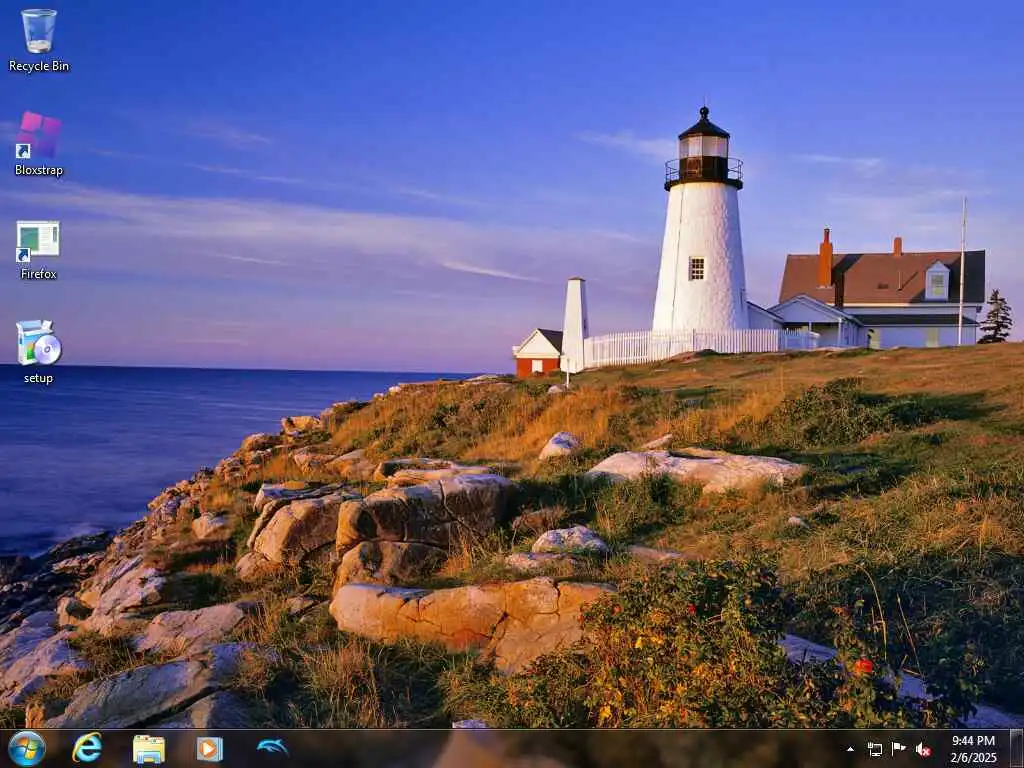Click the Recycle Bin label text

pyautogui.click(x=39, y=66)
